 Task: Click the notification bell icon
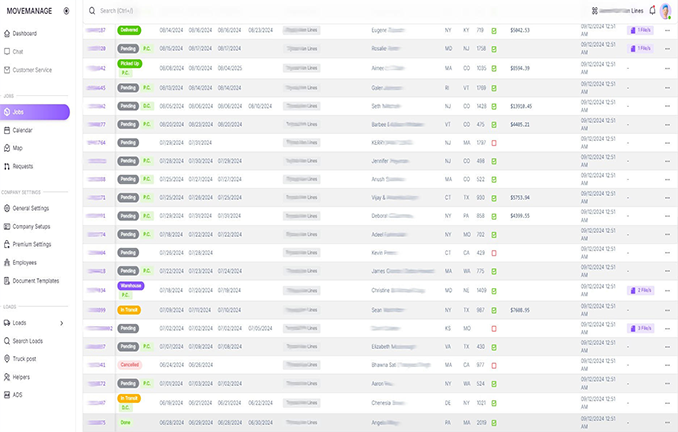coord(652,10)
